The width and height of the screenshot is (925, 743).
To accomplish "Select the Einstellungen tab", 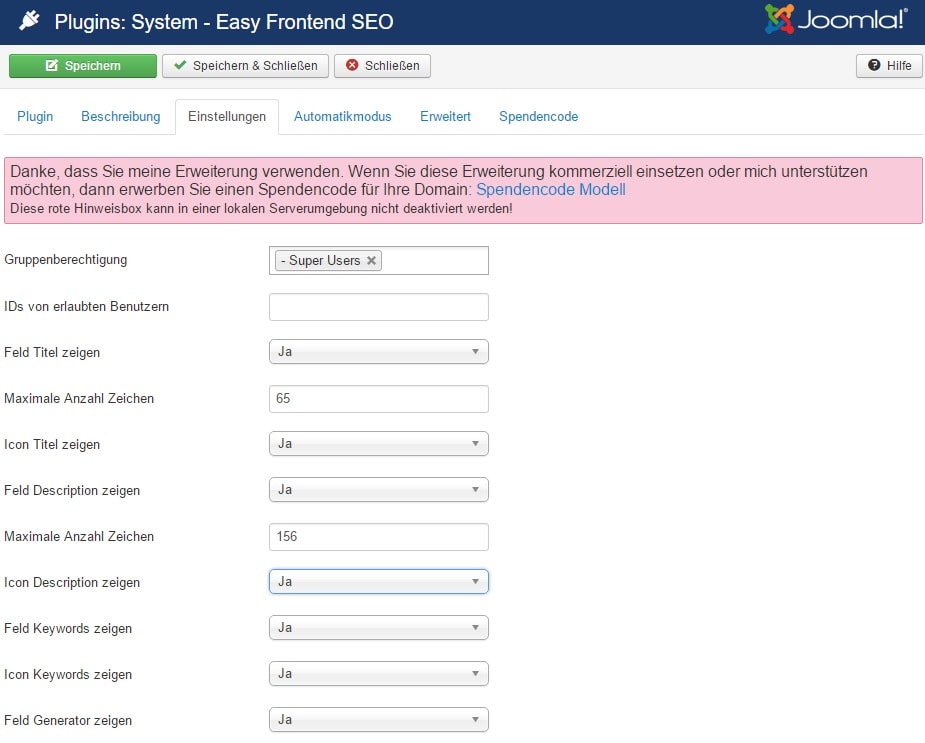I will pyautogui.click(x=227, y=116).
